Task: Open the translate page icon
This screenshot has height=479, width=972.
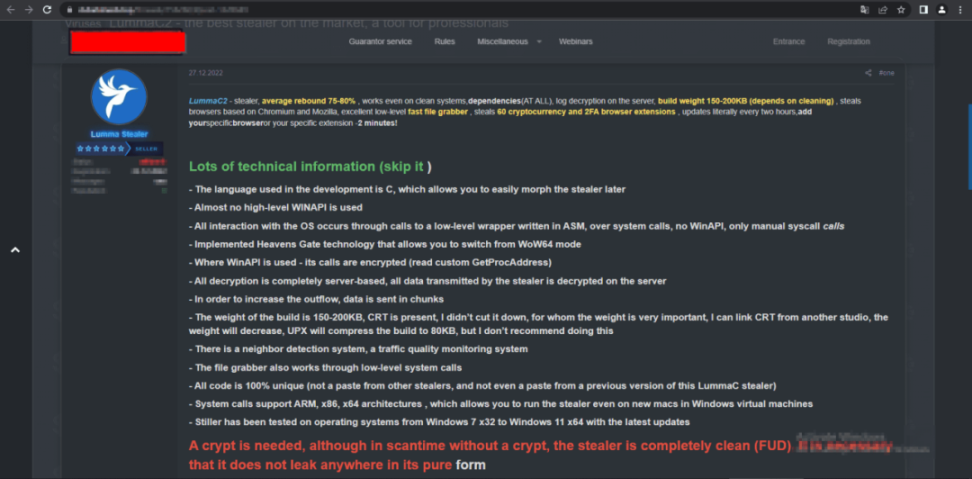Action: coord(864,10)
